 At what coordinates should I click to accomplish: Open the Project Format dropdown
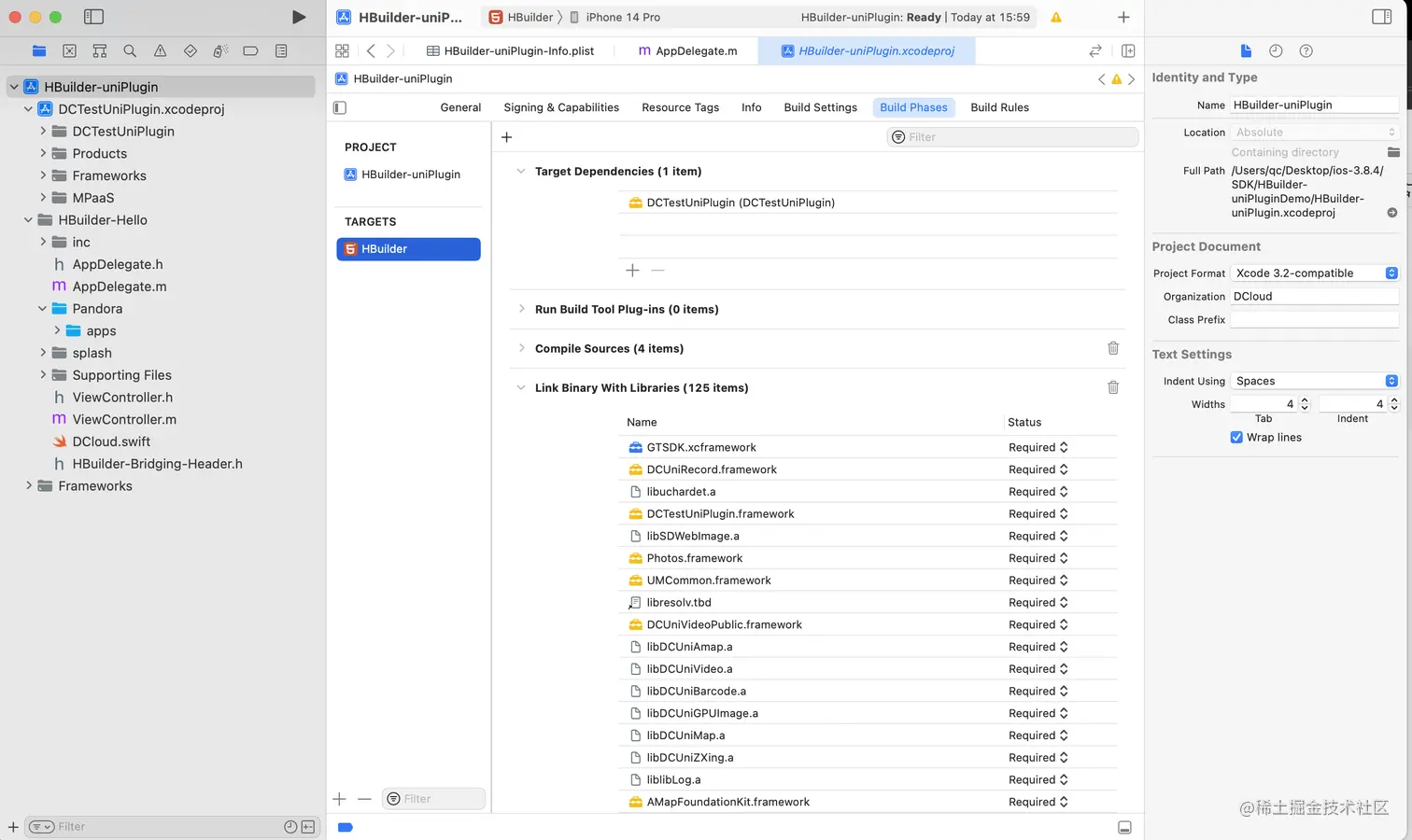pyautogui.click(x=1315, y=273)
